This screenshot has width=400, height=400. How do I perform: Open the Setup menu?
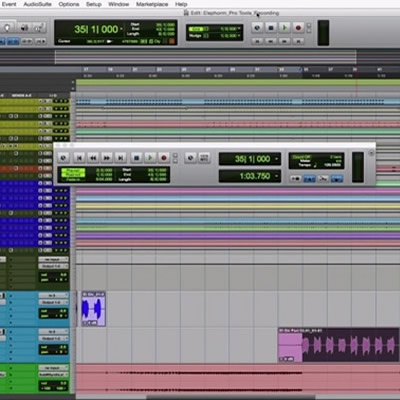pyautogui.click(x=94, y=4)
